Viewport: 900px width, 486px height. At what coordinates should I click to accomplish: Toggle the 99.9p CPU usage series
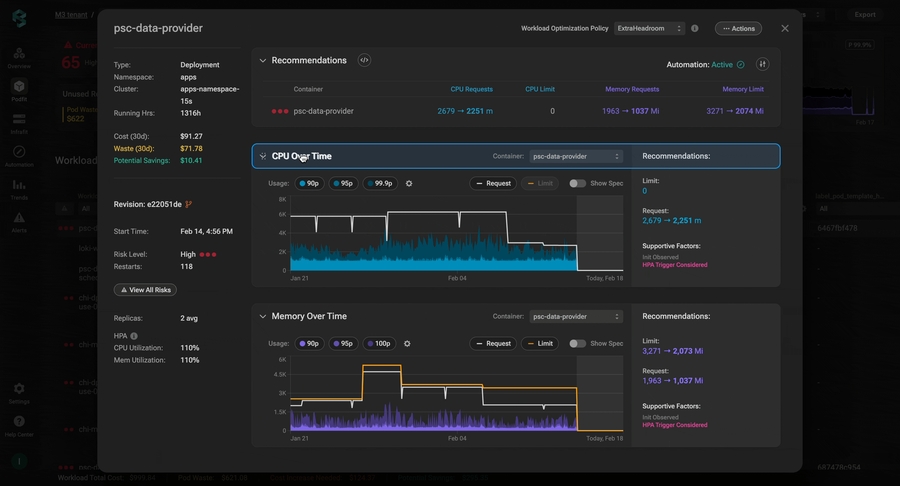(x=380, y=184)
